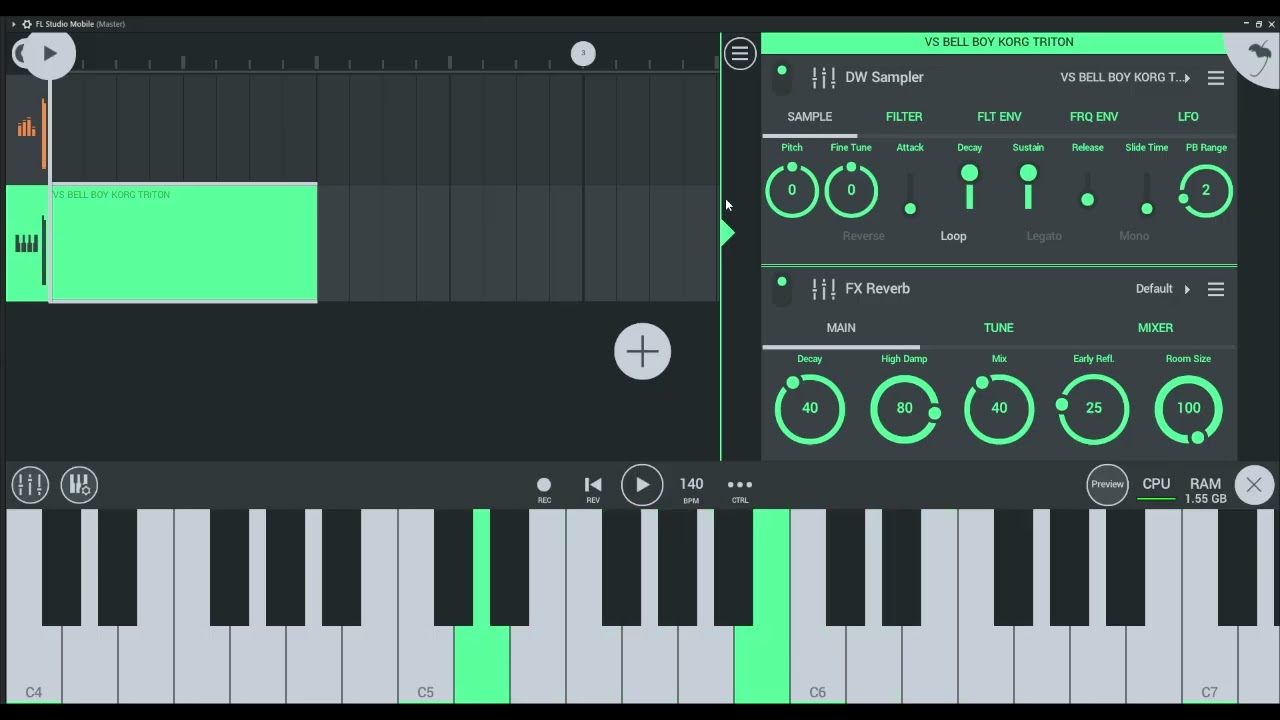The height and width of the screenshot is (720, 1280).
Task: Open the mixer icon in the bottom bar
Action: click(30, 485)
